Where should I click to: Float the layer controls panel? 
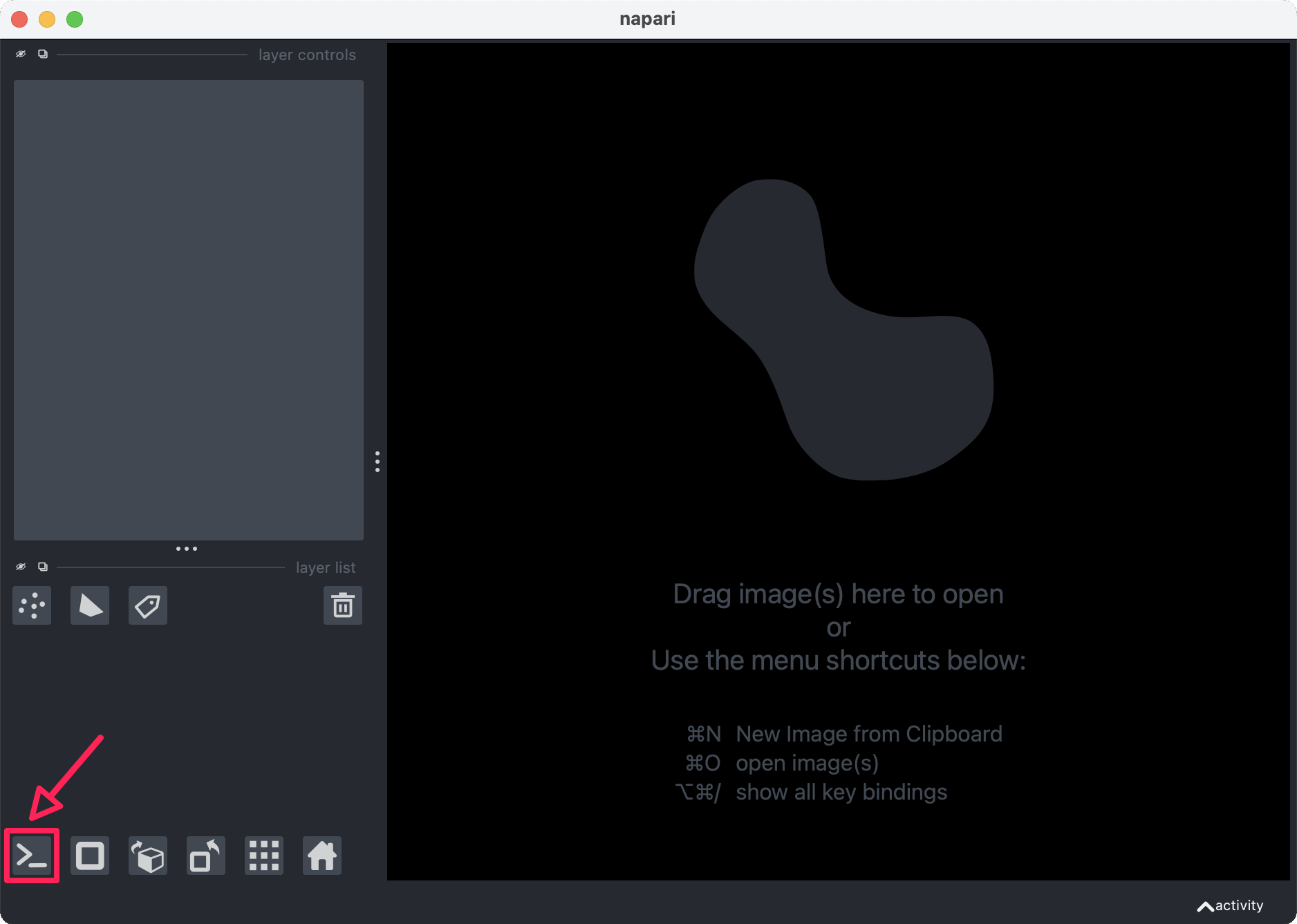coord(43,54)
